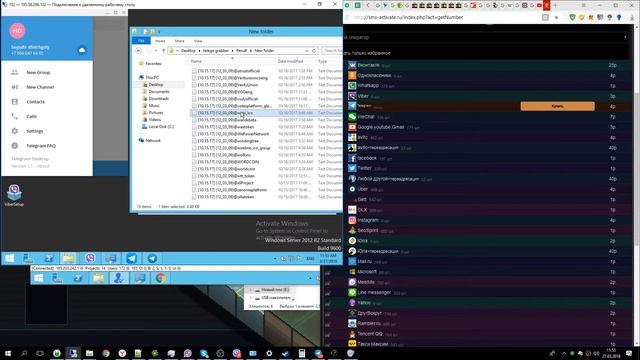The image size is (640, 360).
Task: Click the Telegram row icon in service list
Action: pyautogui.click(x=352, y=106)
